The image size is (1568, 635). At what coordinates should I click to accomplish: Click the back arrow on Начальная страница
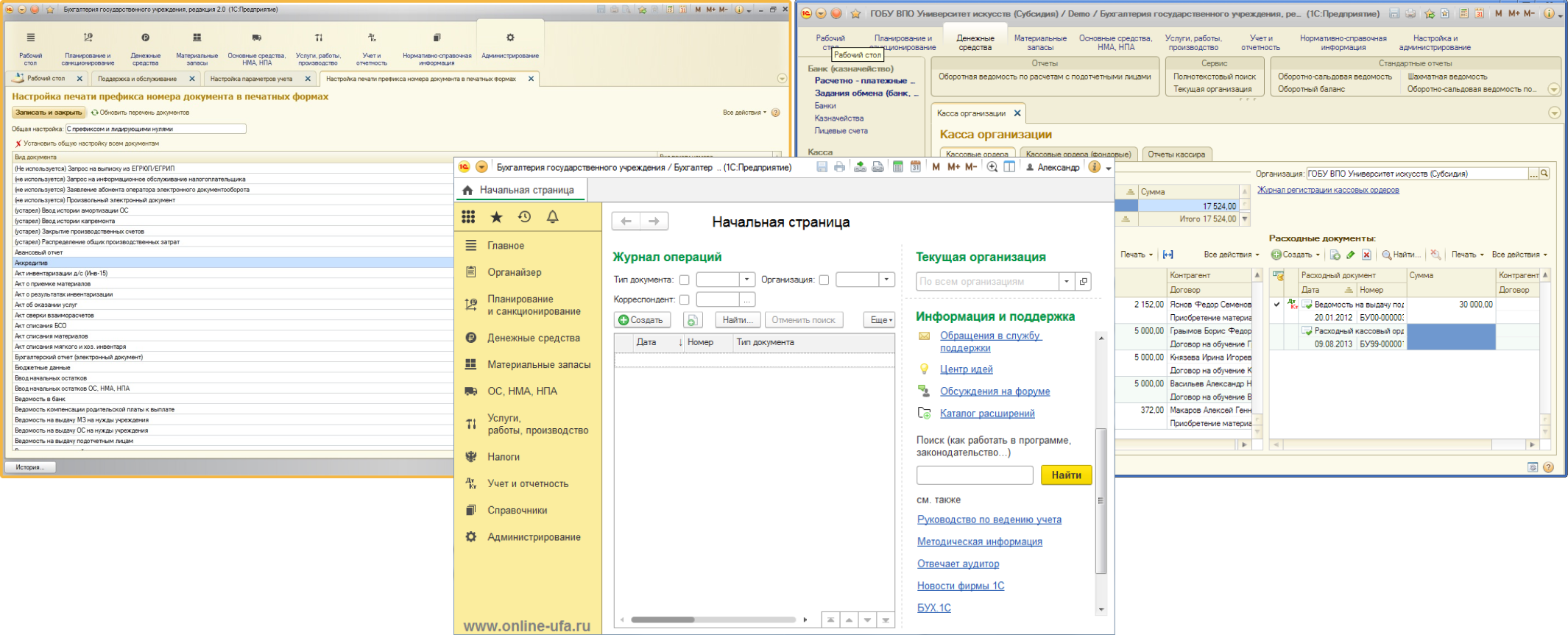(x=626, y=221)
